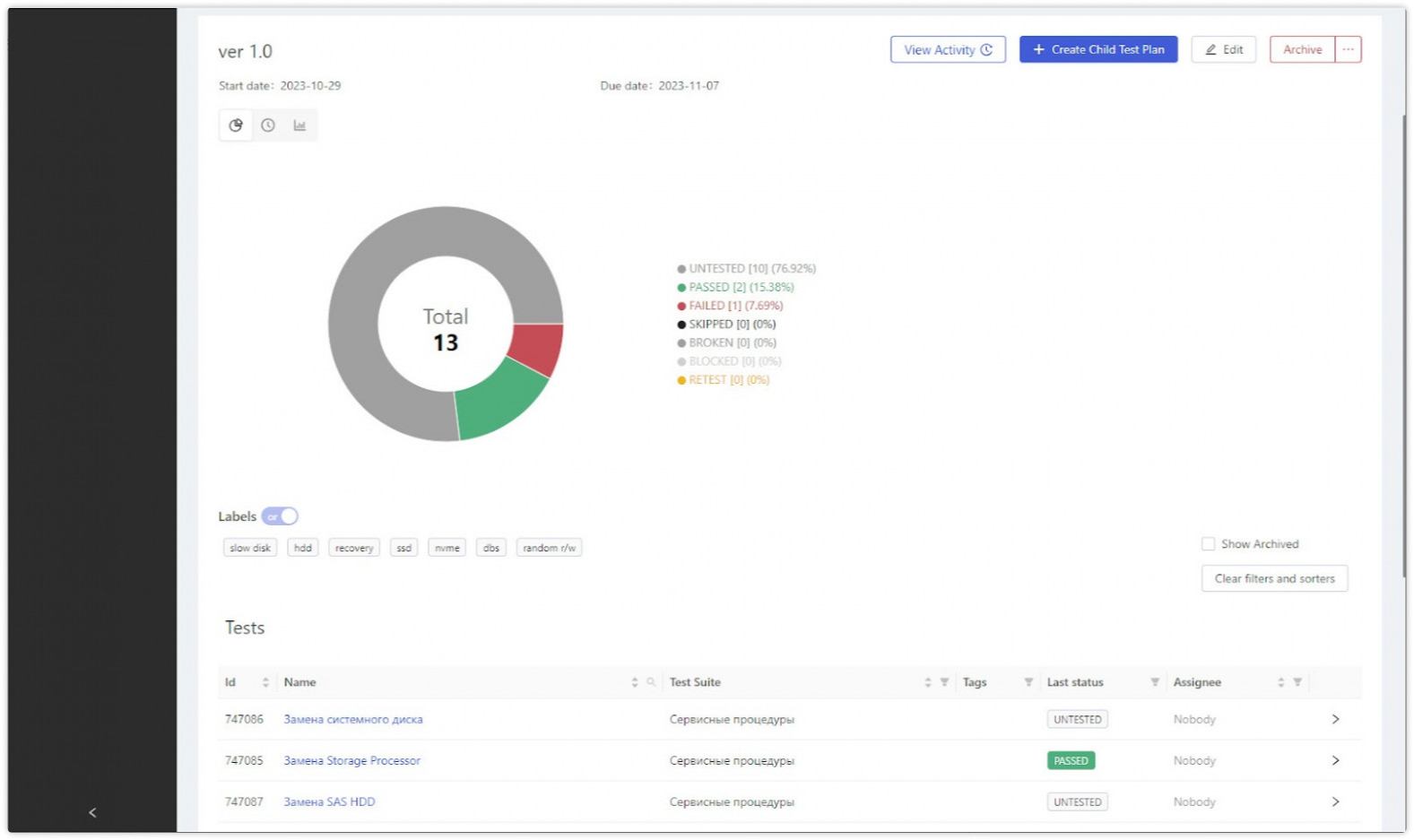Toggle RETEST in the chart legend
Image resolution: width=1414 pixels, height=840 pixels.
point(724,380)
